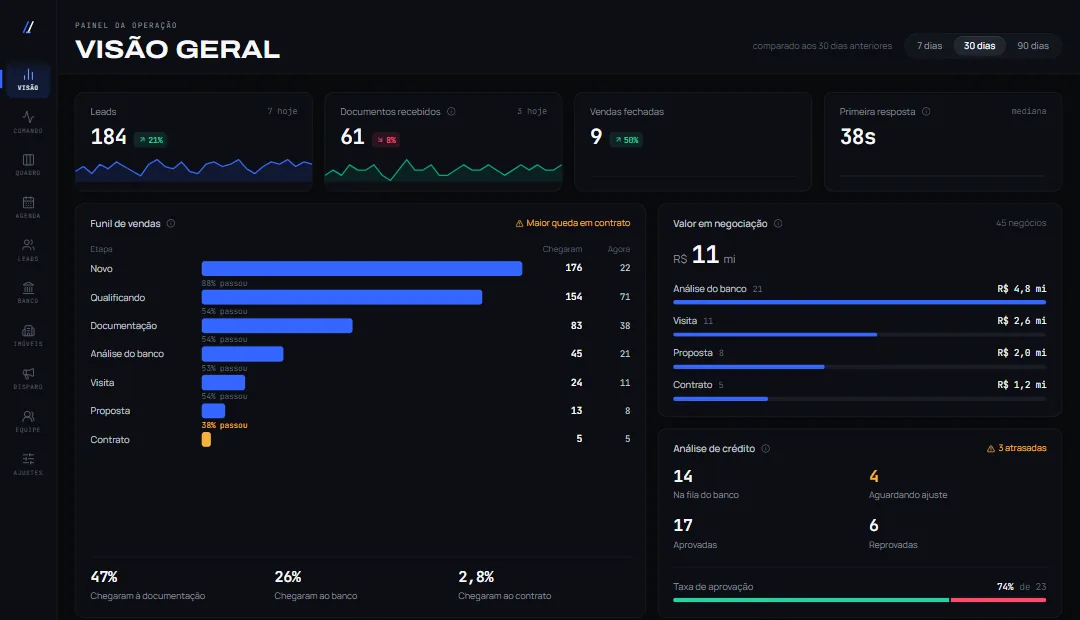1080x620 pixels.
Task: Click the Chegaram column header
Action: pos(562,249)
